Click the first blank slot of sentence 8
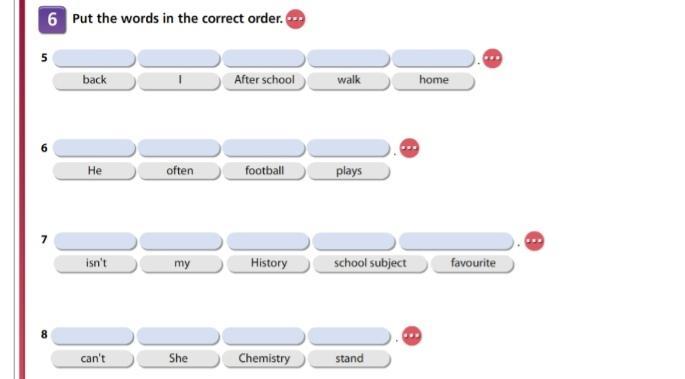685x379 pixels. [x=93, y=336]
